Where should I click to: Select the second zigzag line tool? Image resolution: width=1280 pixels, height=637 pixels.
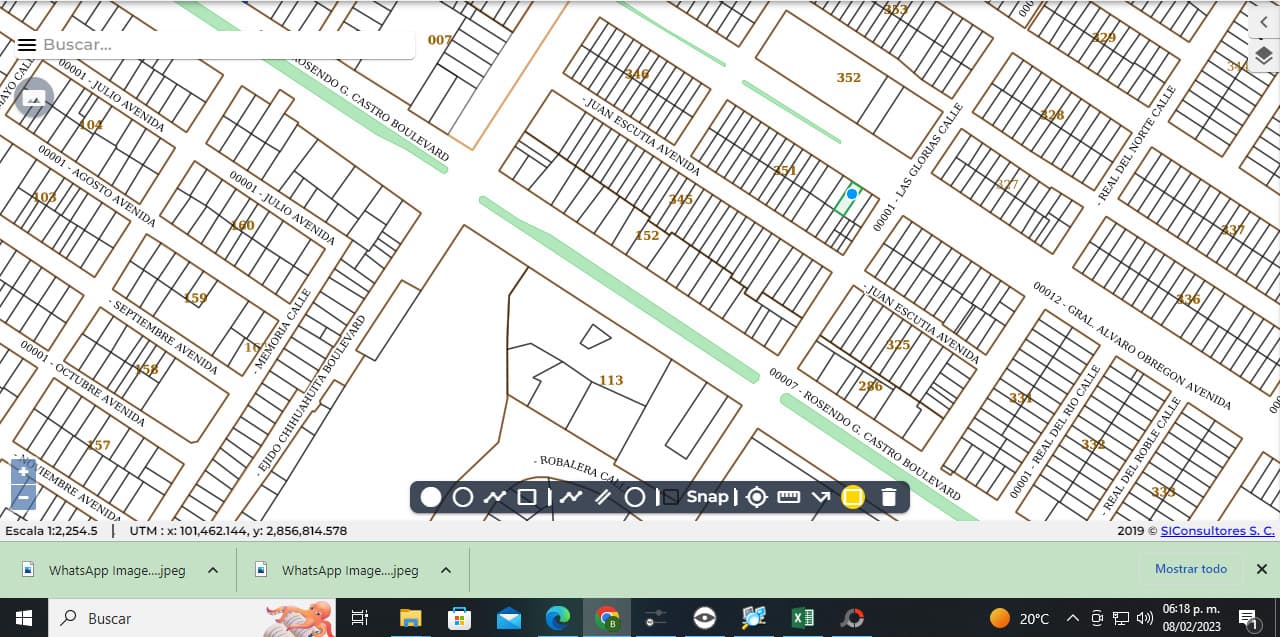coord(571,497)
